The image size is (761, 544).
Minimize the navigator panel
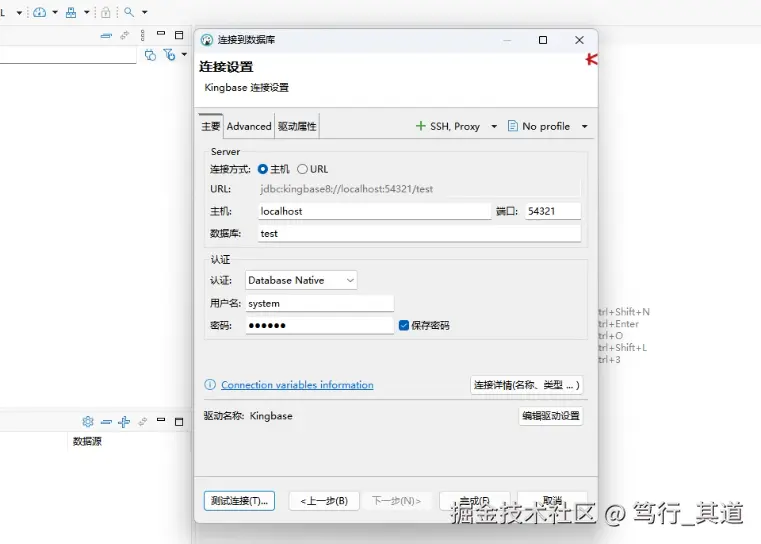click(x=161, y=33)
